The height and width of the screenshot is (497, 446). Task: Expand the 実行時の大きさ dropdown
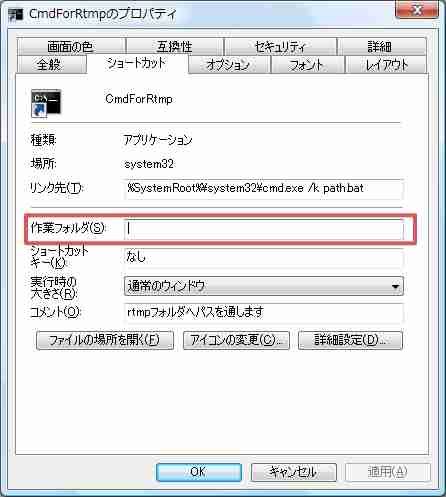point(264,286)
